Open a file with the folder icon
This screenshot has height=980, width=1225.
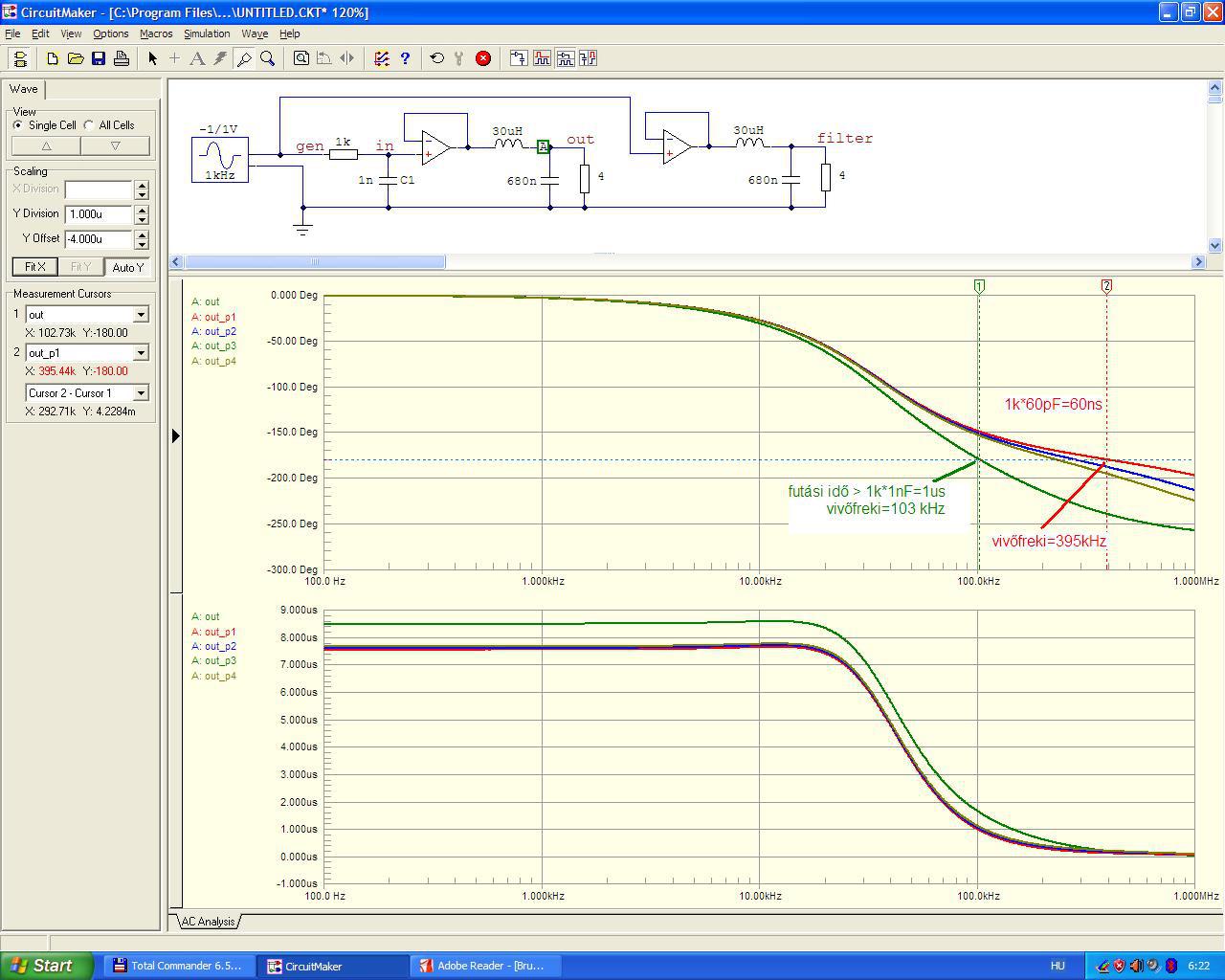pos(76,58)
